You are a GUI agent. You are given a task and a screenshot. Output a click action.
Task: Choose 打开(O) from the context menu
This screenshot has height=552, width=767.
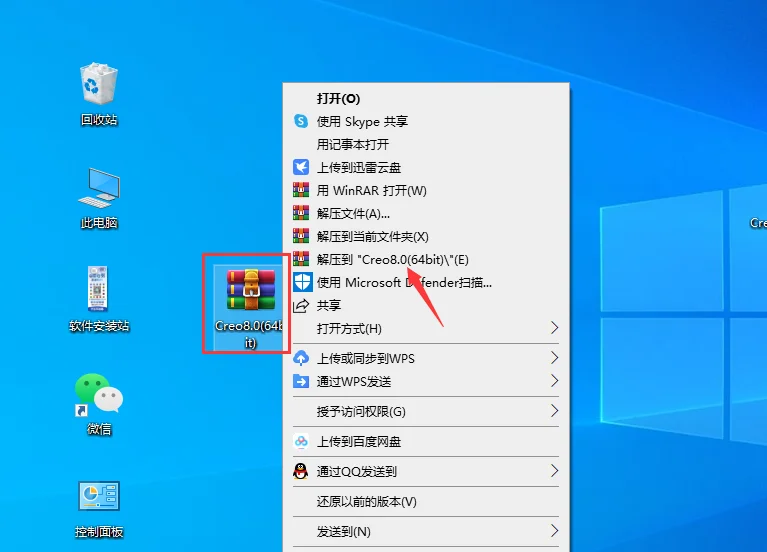426,98
